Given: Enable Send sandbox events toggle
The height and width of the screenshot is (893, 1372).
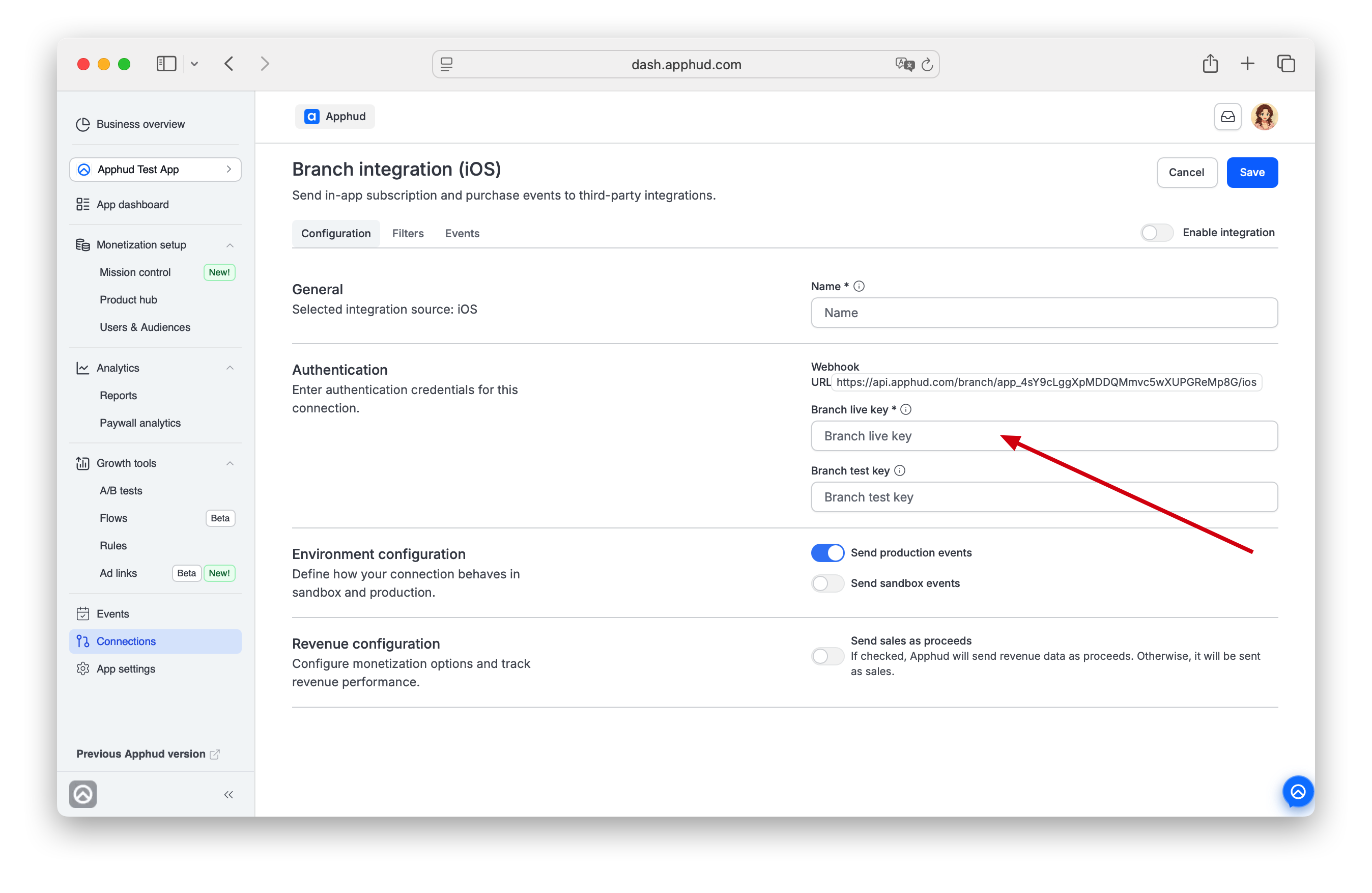Looking at the screenshot, I should [x=827, y=583].
